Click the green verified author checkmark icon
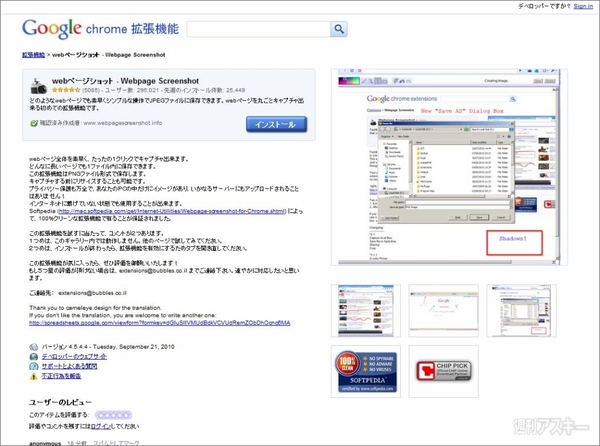Image resolution: width=600 pixels, height=446 pixels. tap(34, 123)
